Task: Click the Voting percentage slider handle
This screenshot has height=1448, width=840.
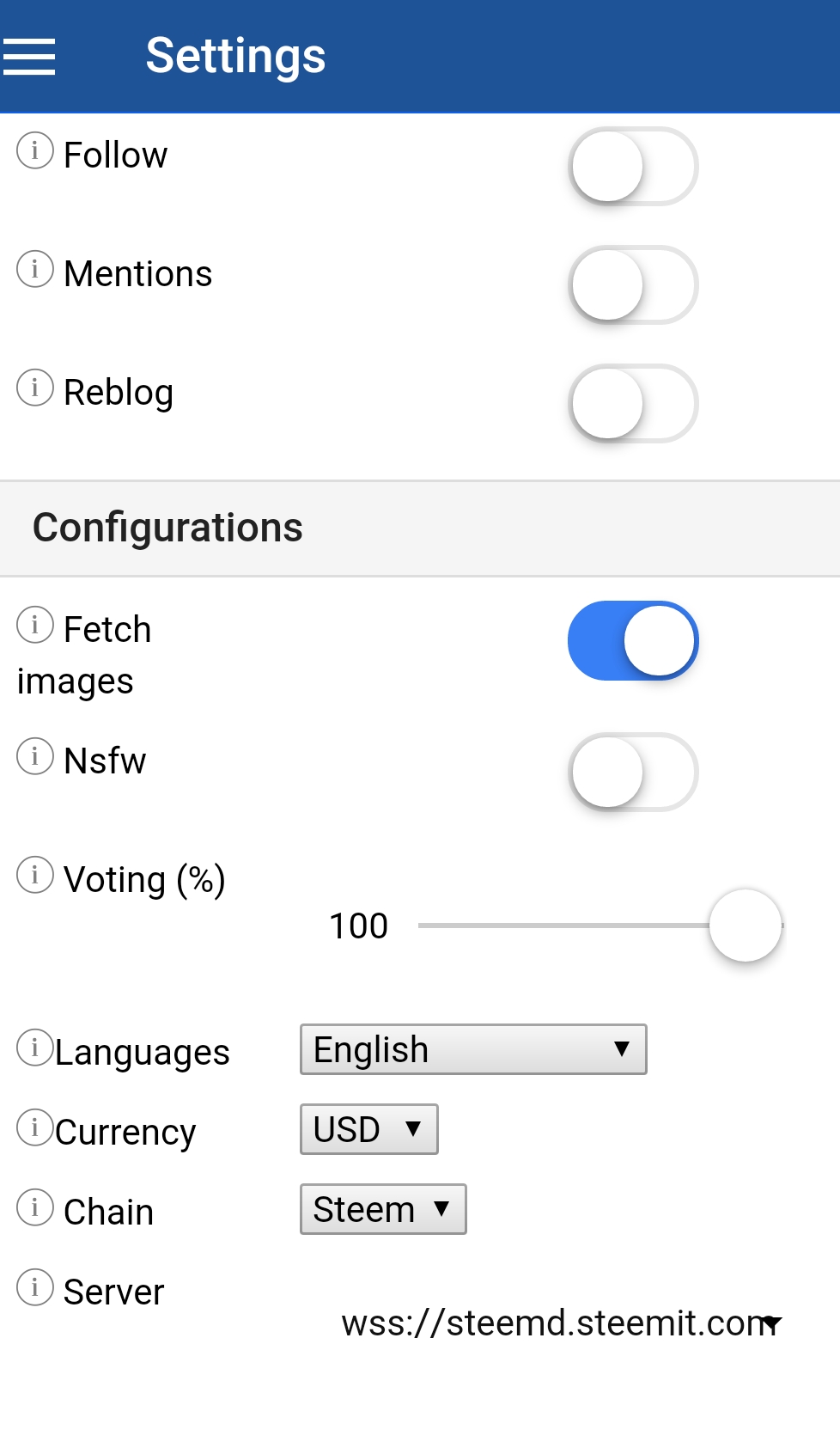Action: tap(746, 926)
